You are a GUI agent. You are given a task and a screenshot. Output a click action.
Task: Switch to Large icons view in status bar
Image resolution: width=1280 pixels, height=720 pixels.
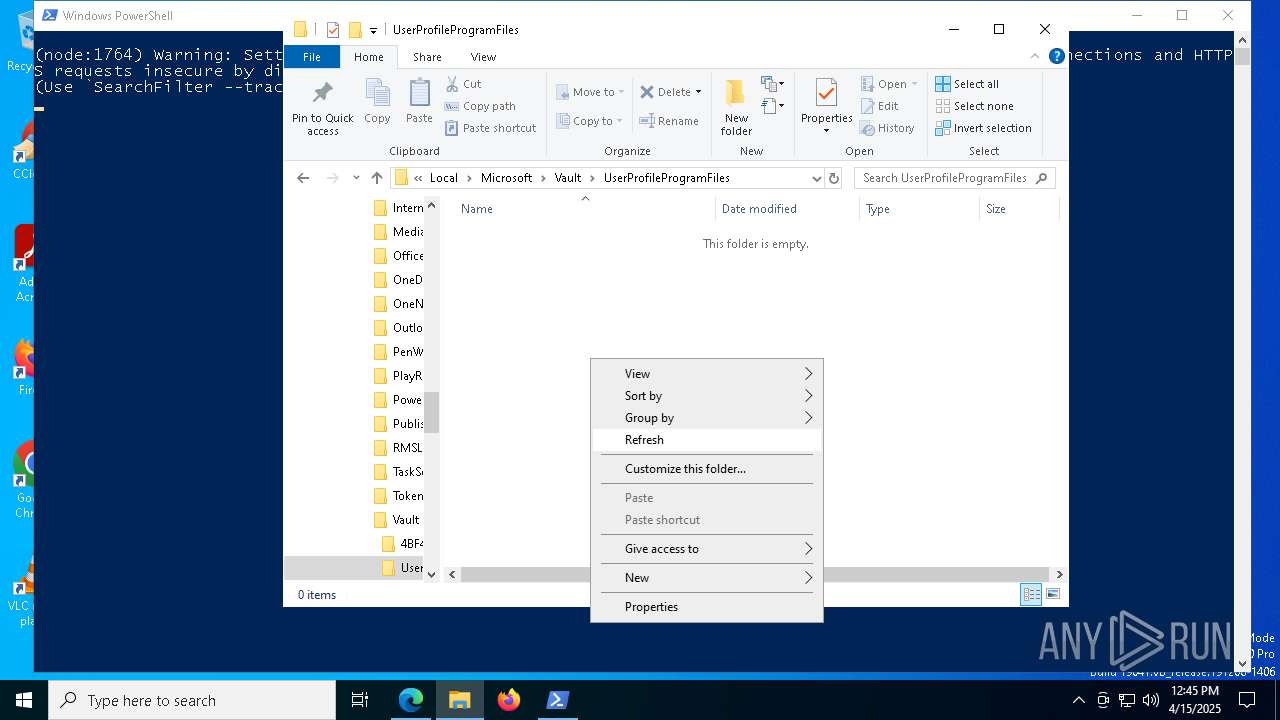coord(1052,595)
